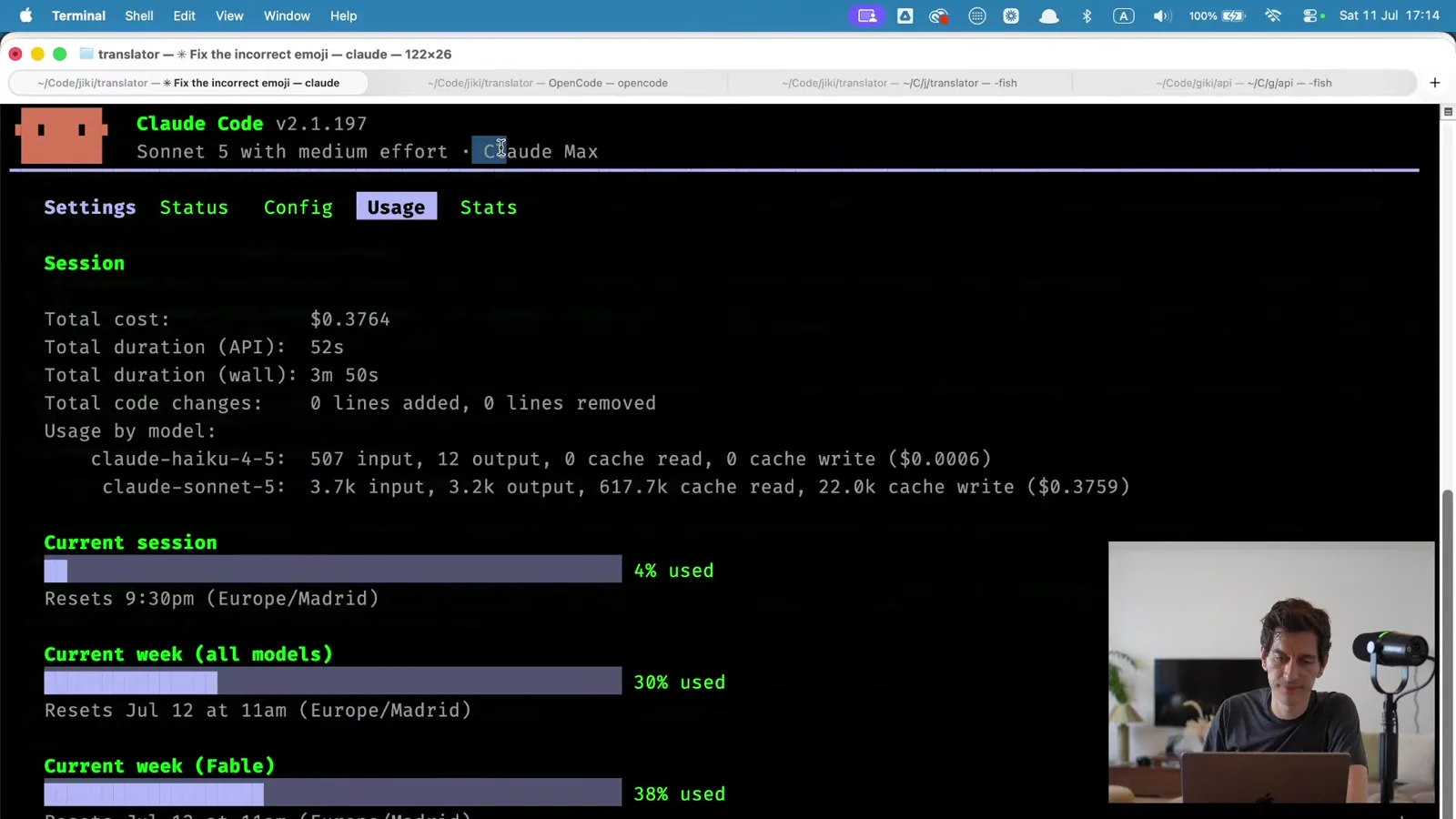Viewport: 1456px width, 819px height.
Task: Click the 'Current week (all models)' heading
Action: (x=188, y=654)
